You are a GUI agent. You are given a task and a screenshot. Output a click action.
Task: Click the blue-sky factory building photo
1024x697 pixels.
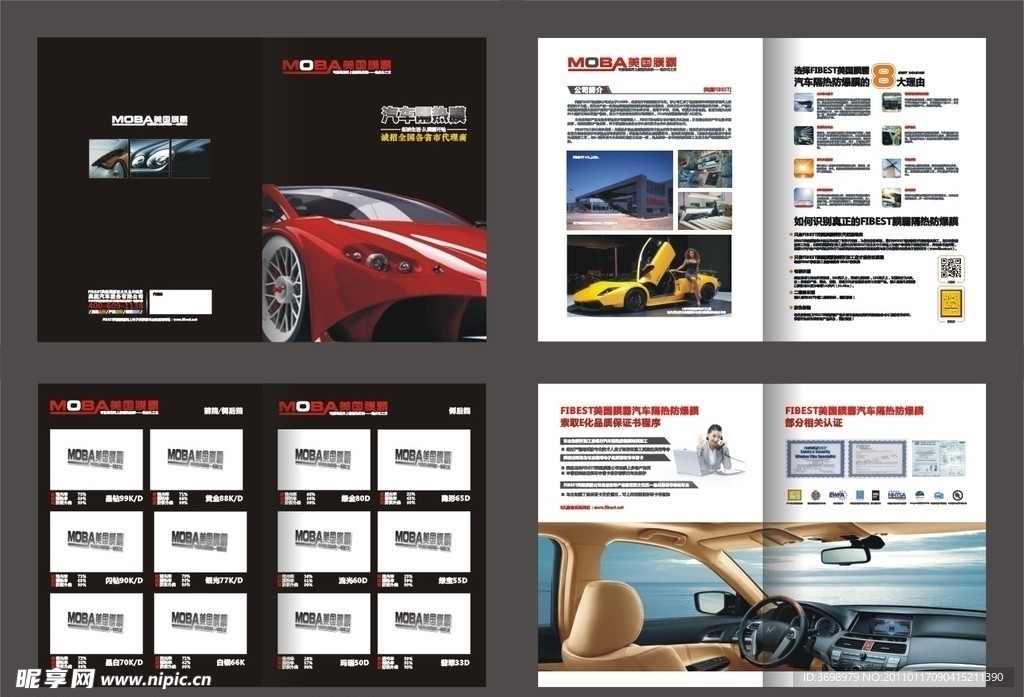tap(620, 190)
